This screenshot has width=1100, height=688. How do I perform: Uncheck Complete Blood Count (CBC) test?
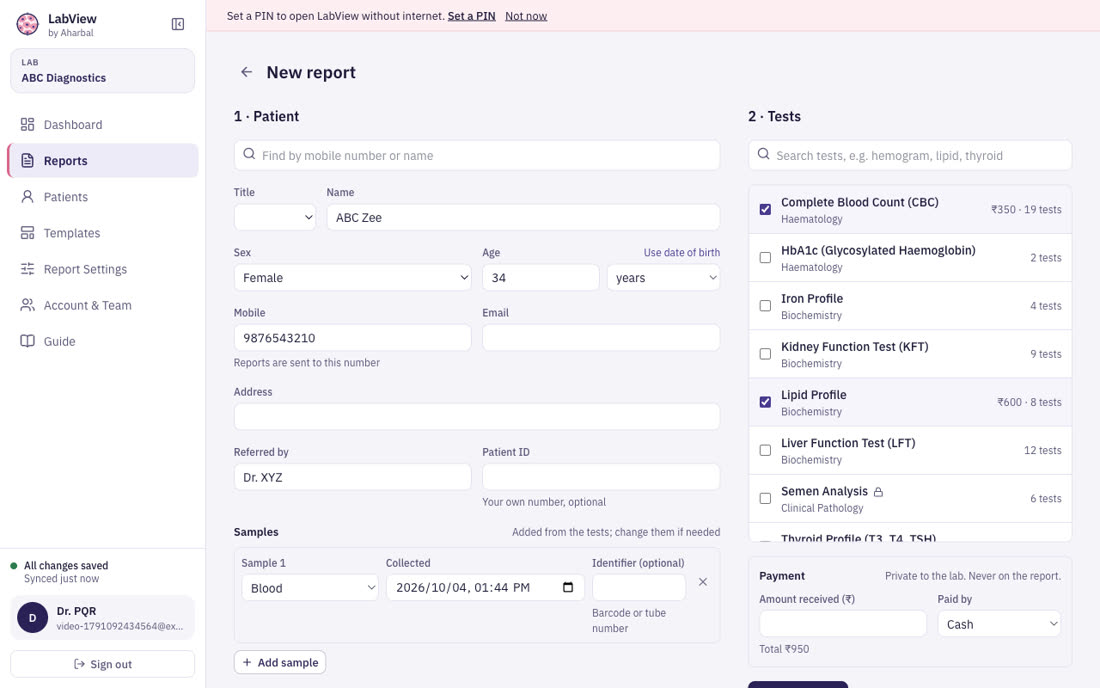coord(765,209)
